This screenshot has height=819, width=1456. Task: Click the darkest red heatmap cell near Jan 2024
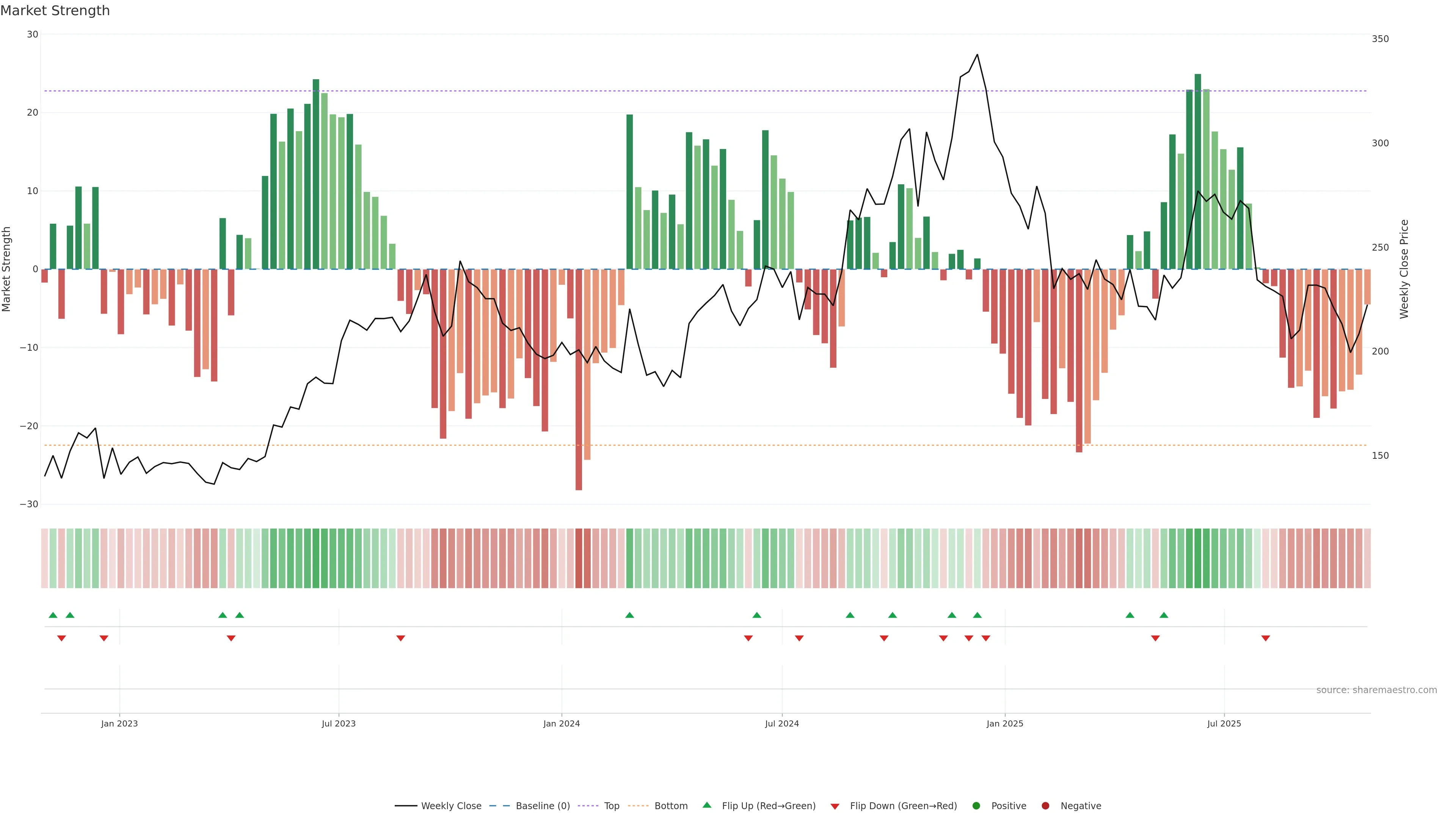coord(579,559)
